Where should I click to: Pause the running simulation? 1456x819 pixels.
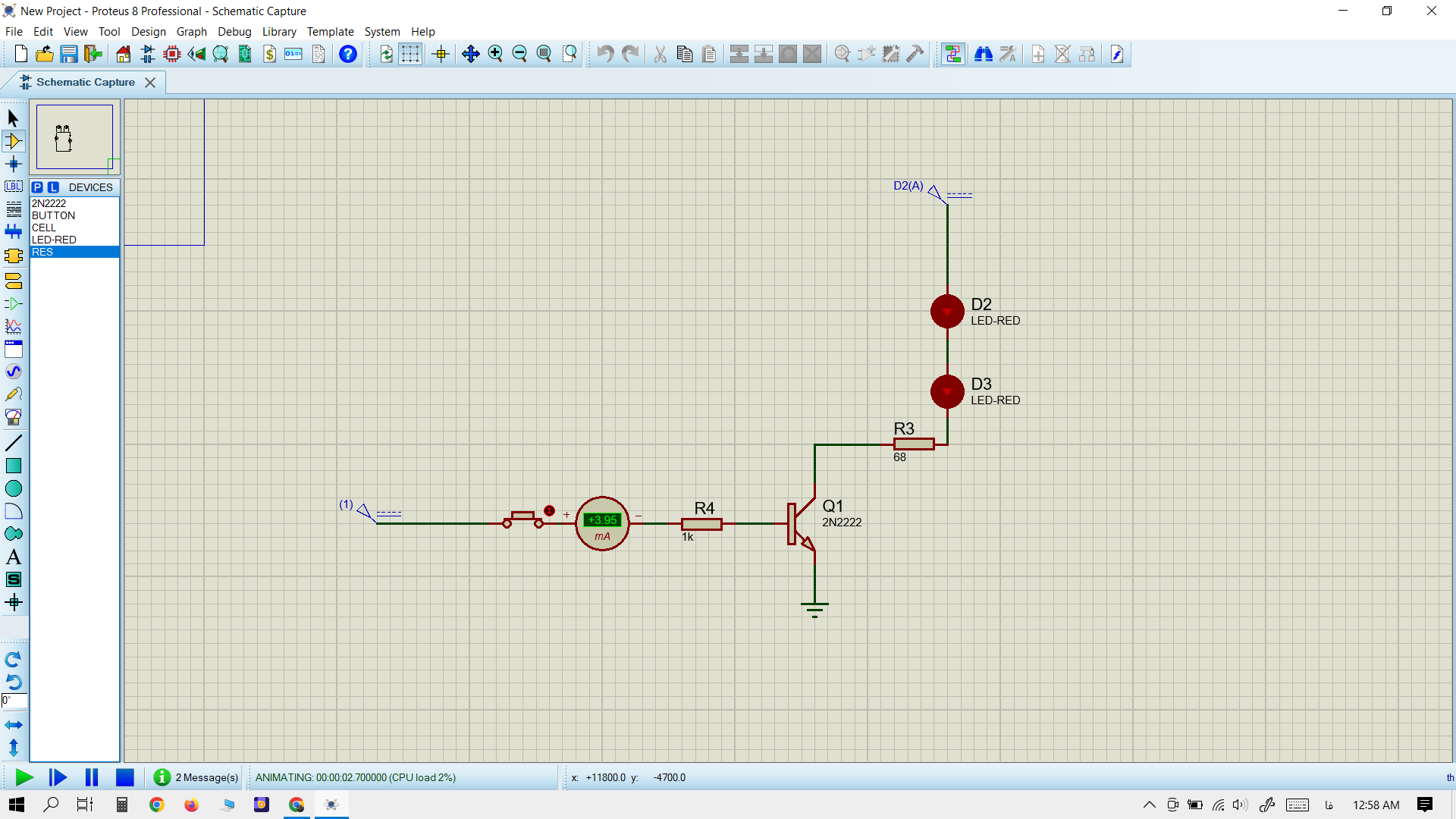(x=92, y=777)
